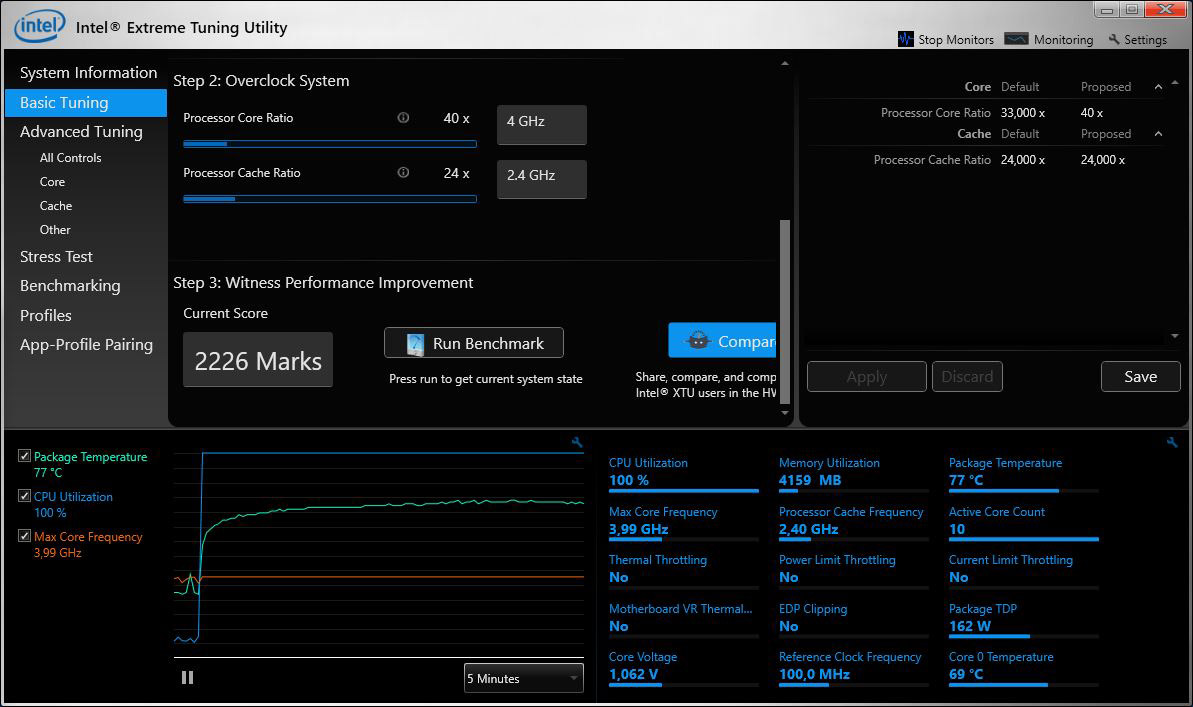The width and height of the screenshot is (1193, 707).
Task: Click Stop Monitors label
Action: (956, 40)
